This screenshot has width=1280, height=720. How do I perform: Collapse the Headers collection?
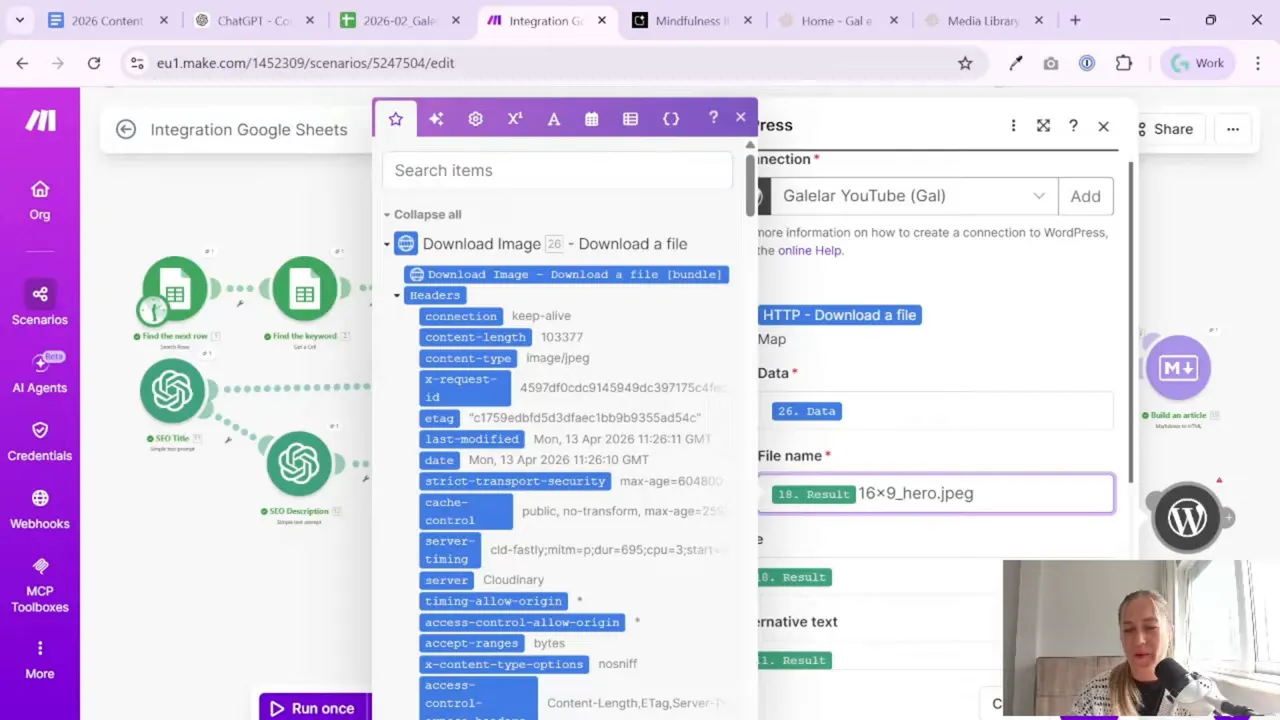[x=397, y=295]
